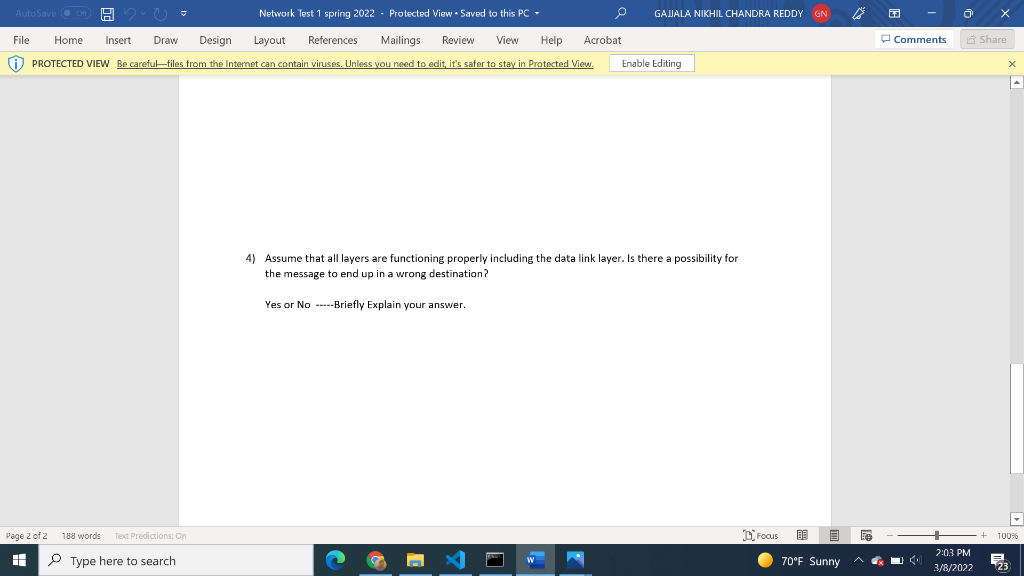Expand hidden system tray icons chevron
The height and width of the screenshot is (576, 1024).
click(x=859, y=560)
